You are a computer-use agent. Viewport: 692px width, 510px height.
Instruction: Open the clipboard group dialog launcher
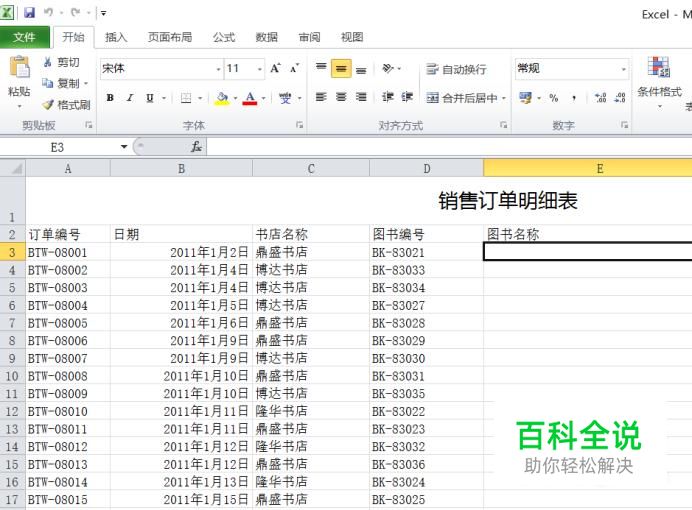pyautogui.click(x=89, y=125)
